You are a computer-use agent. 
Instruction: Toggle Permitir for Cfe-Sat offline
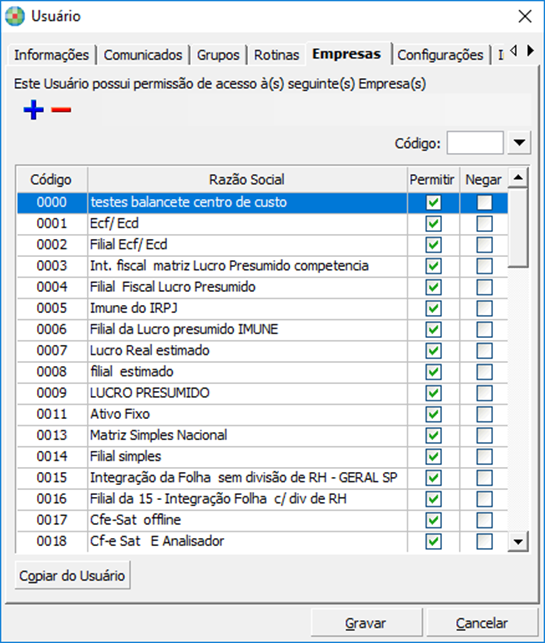[x=433, y=520]
